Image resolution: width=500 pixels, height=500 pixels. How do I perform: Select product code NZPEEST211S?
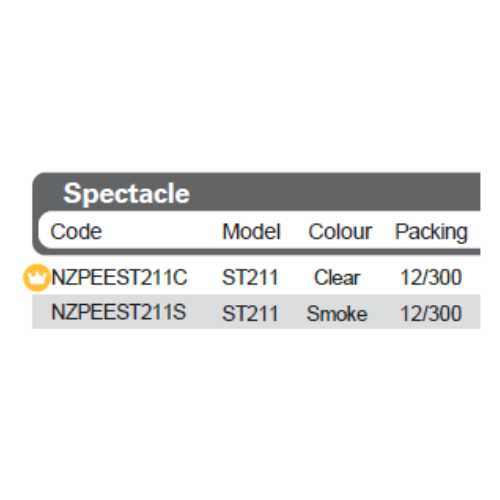tap(119, 312)
